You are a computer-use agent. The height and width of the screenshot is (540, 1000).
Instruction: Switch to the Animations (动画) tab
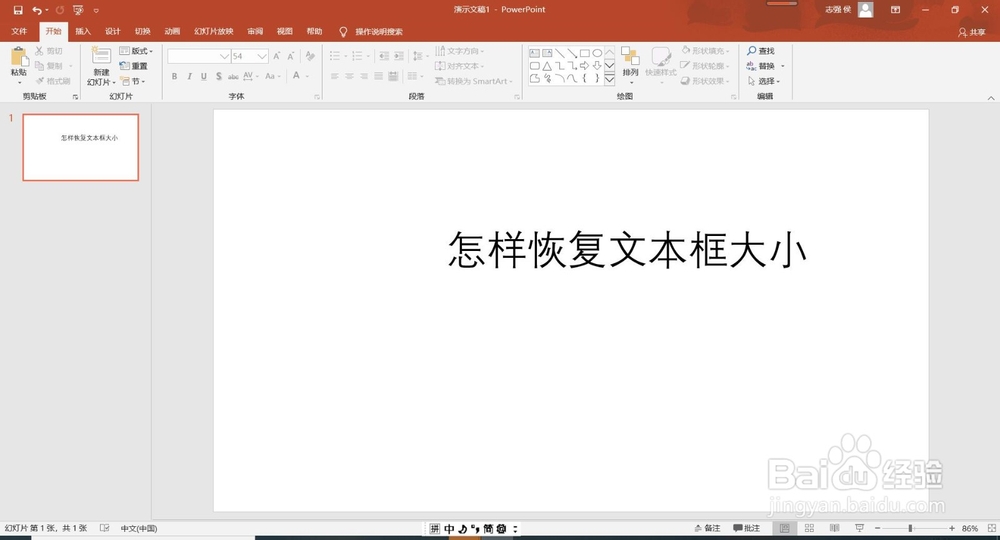tap(172, 31)
